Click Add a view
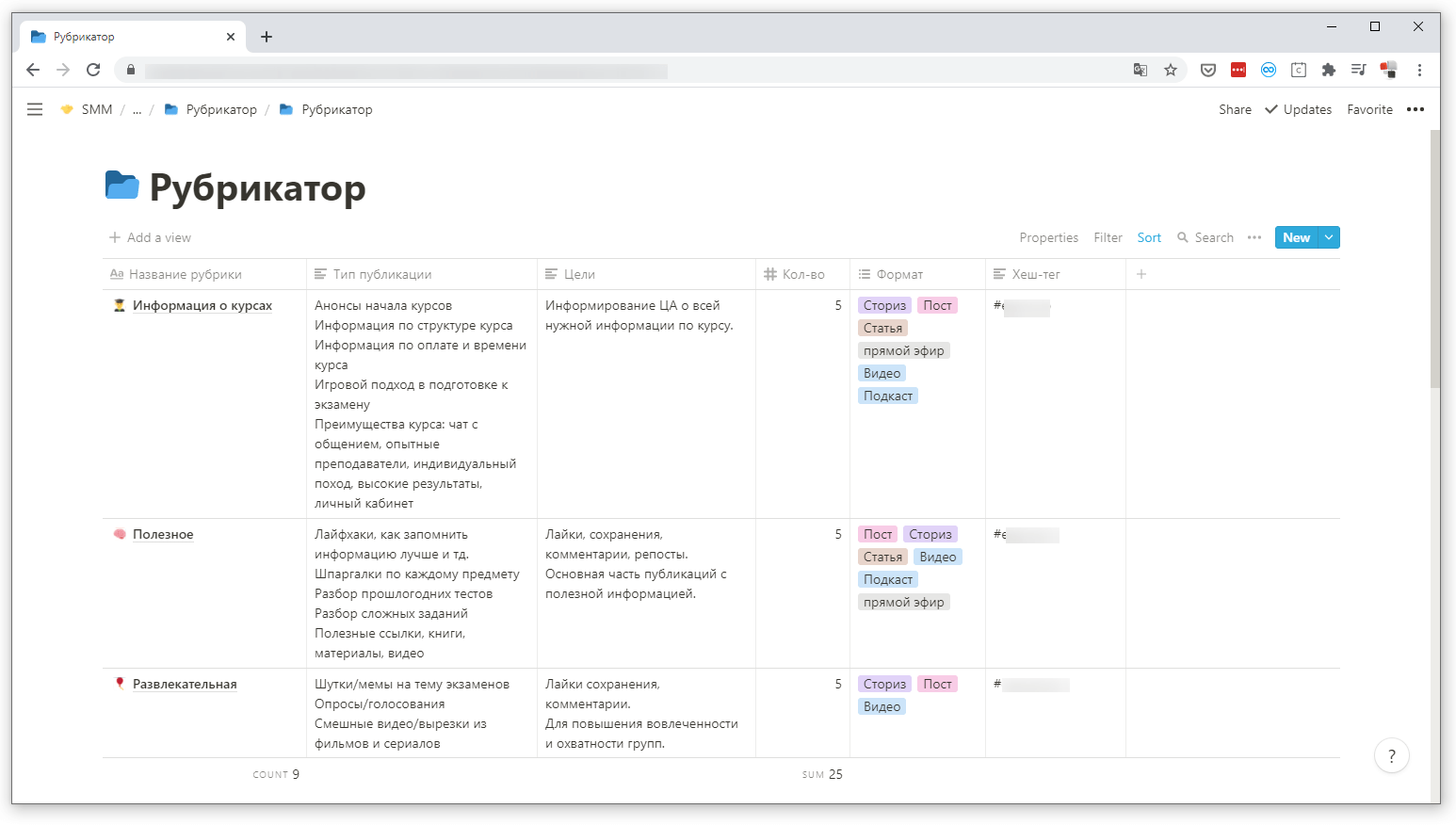This screenshot has height=825, width=1456. coord(150,237)
